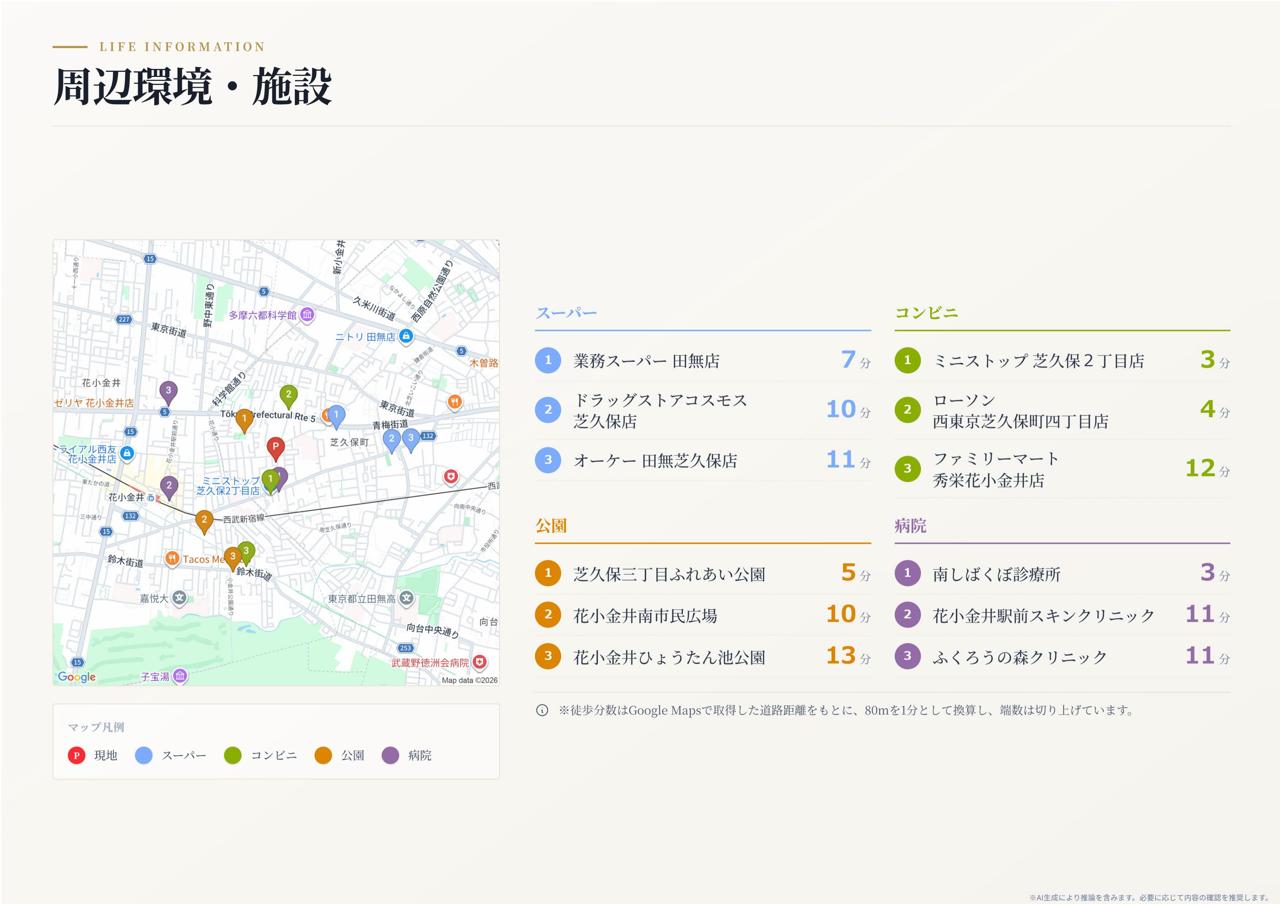Click the Google logo on the map
Image resolution: width=1280 pixels, height=904 pixels.
[77, 677]
